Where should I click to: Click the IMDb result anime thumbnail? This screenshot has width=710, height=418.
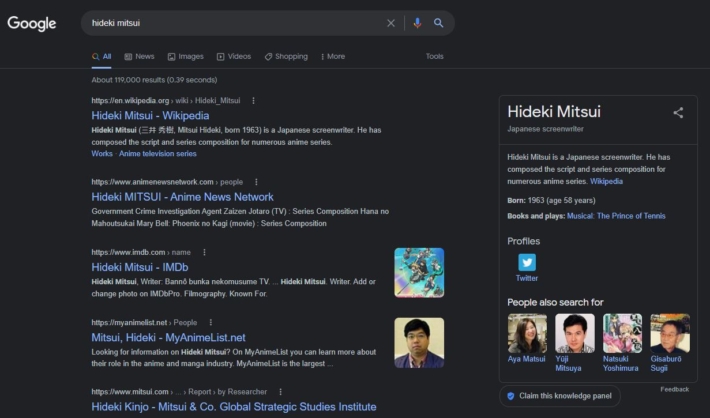[419, 273]
